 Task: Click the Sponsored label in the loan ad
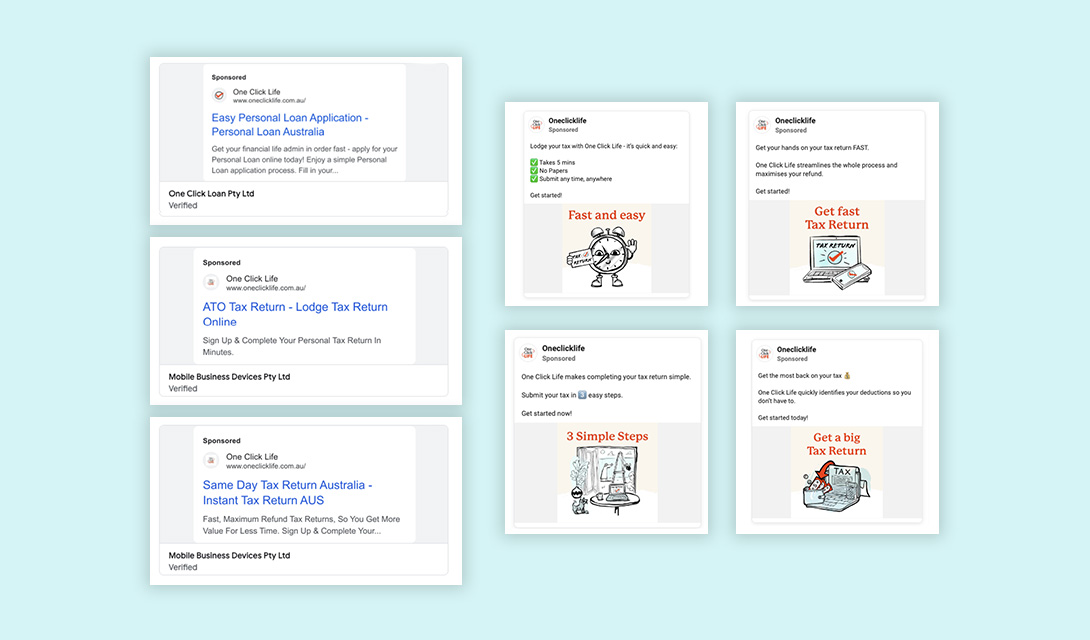pyautogui.click(x=229, y=77)
